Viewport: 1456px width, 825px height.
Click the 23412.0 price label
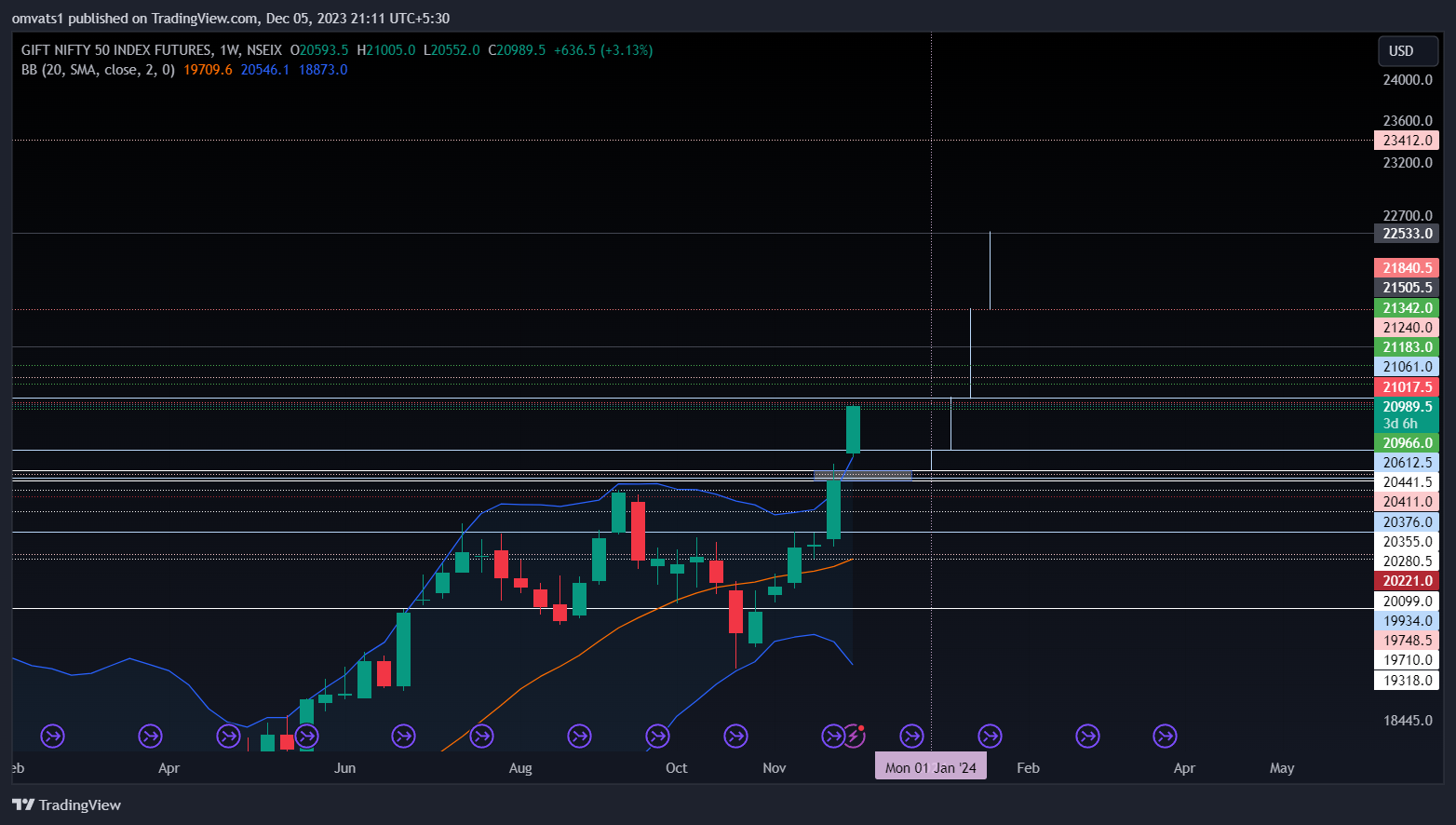pos(1407,141)
